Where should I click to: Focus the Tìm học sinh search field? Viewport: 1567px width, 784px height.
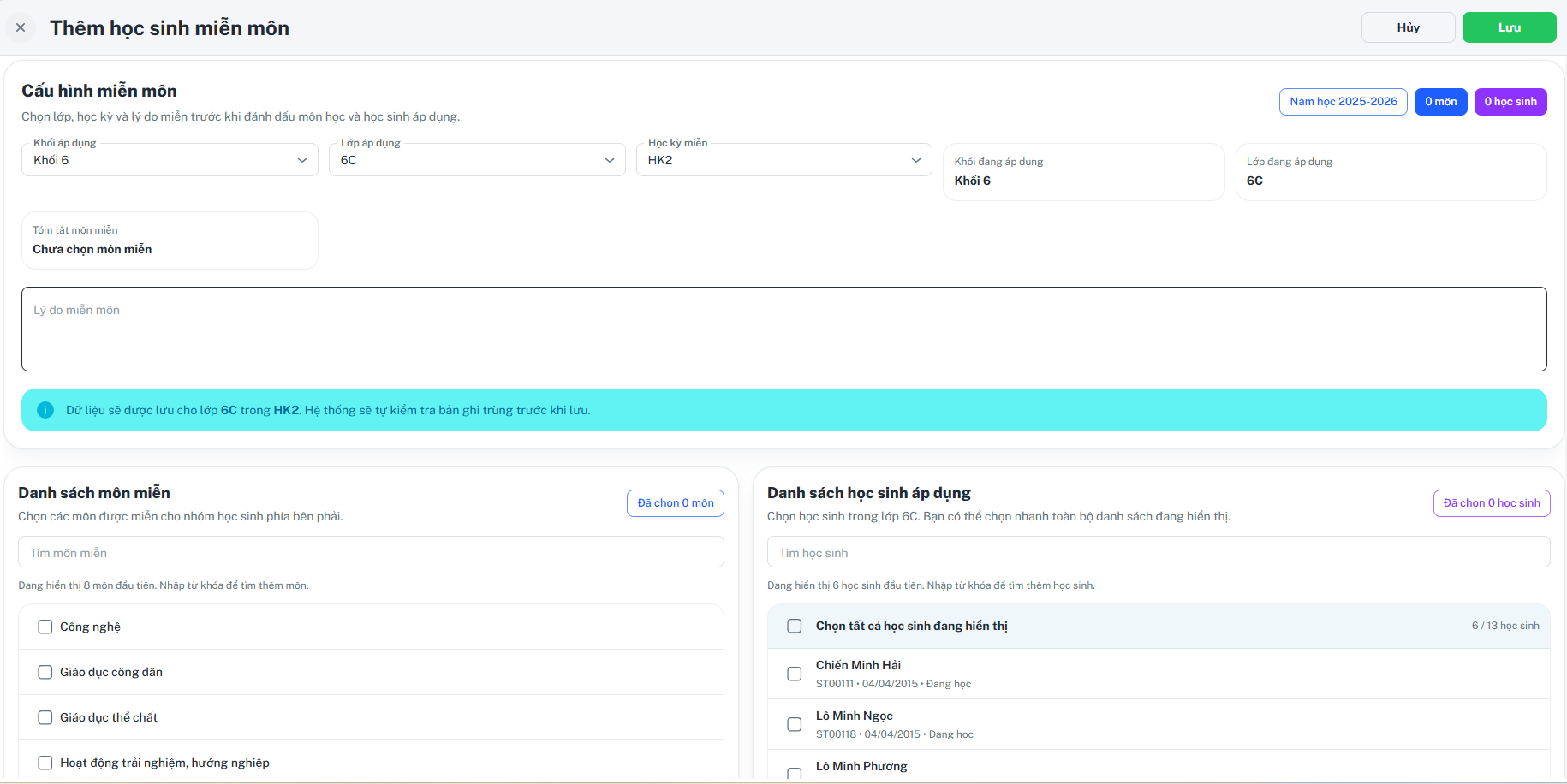pos(1159,552)
